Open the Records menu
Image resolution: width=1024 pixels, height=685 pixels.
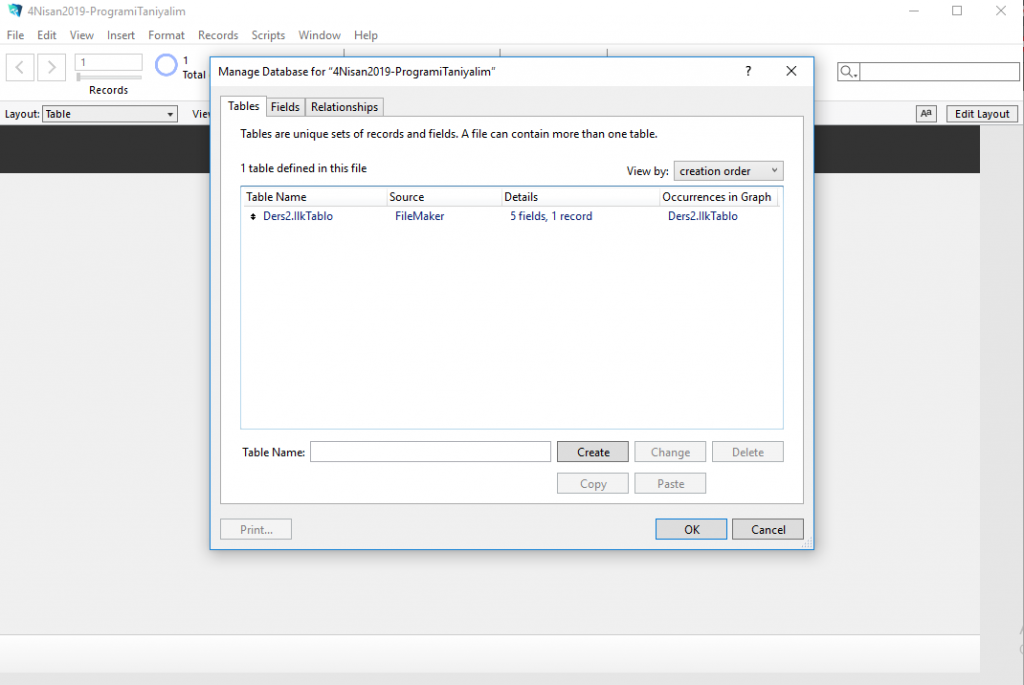[x=218, y=35]
